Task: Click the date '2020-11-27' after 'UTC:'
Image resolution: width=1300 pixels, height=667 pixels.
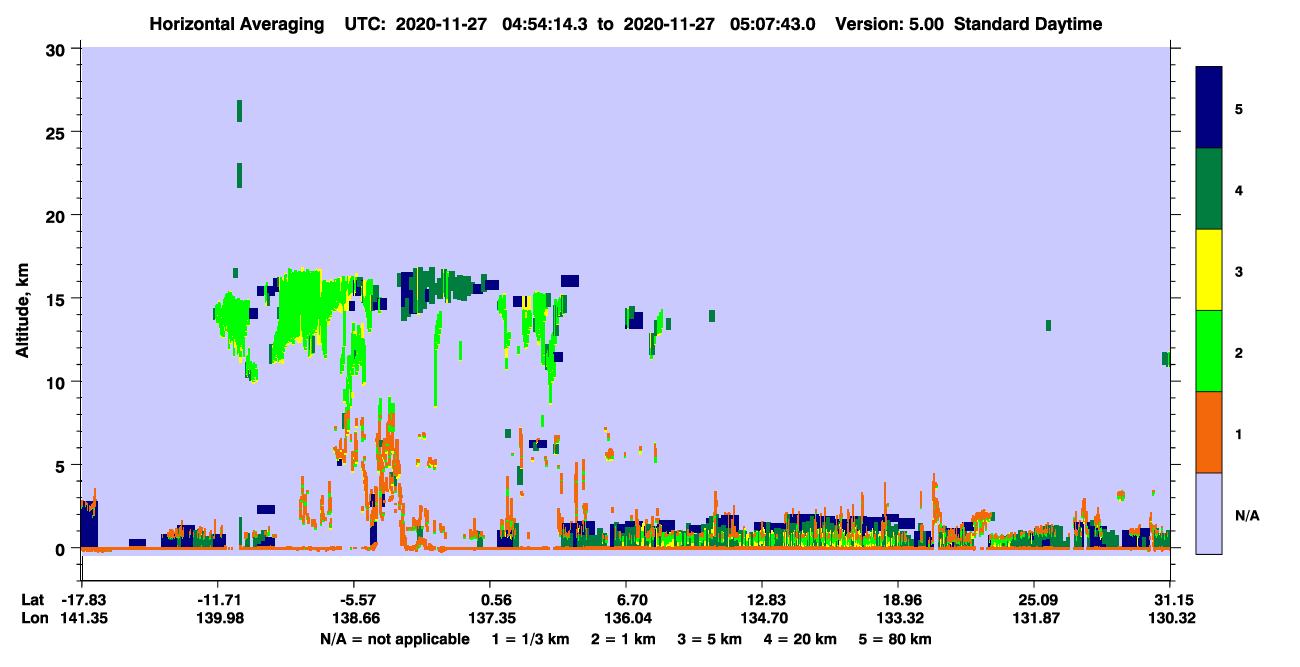Action: tap(439, 24)
